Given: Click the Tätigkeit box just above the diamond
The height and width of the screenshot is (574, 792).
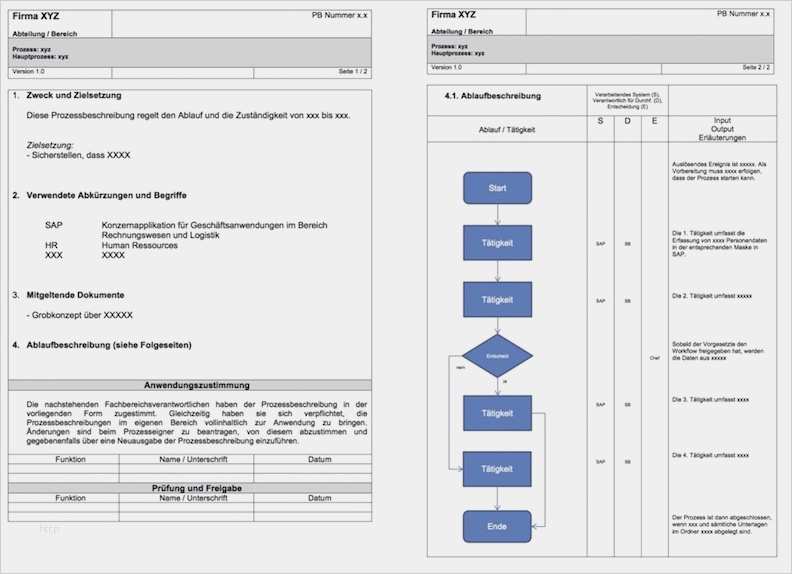Looking at the screenshot, I should coord(497,299).
